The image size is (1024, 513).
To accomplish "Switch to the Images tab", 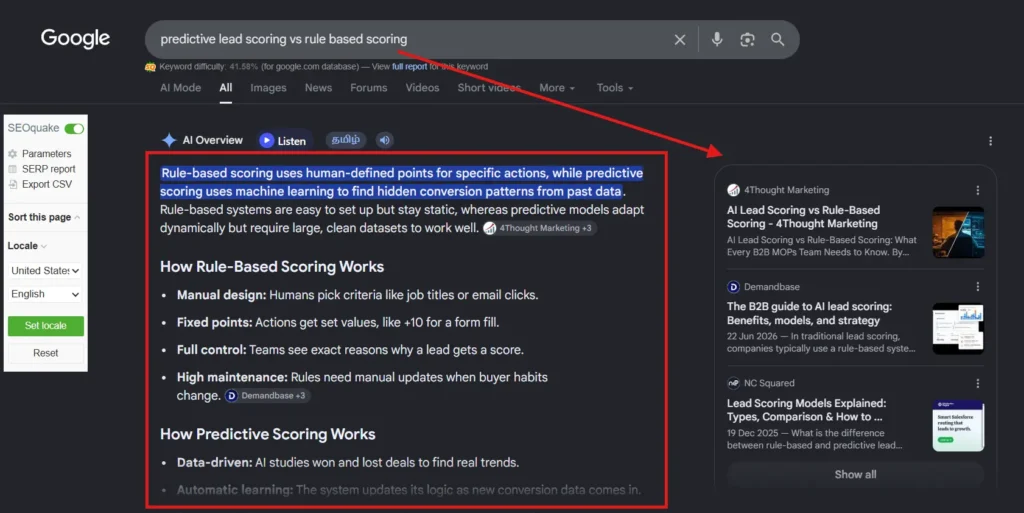I will 268,87.
